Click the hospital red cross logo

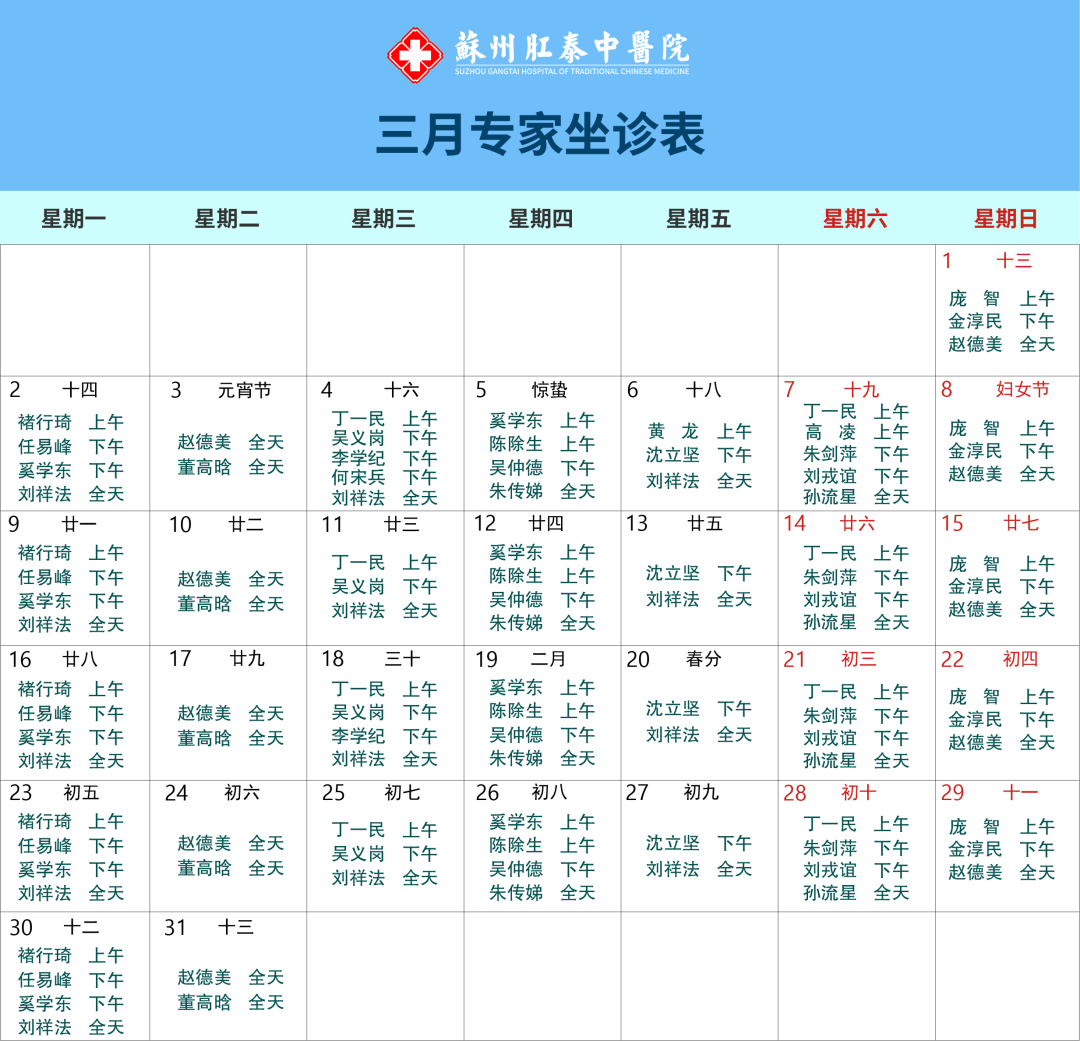point(414,55)
